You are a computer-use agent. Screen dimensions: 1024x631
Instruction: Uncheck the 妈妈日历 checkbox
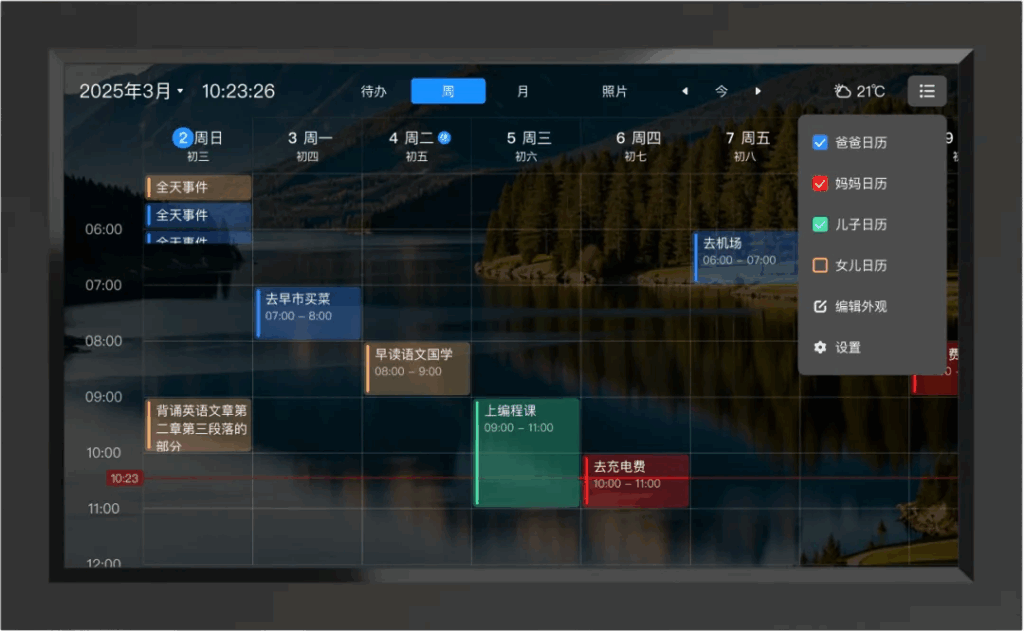pos(821,184)
